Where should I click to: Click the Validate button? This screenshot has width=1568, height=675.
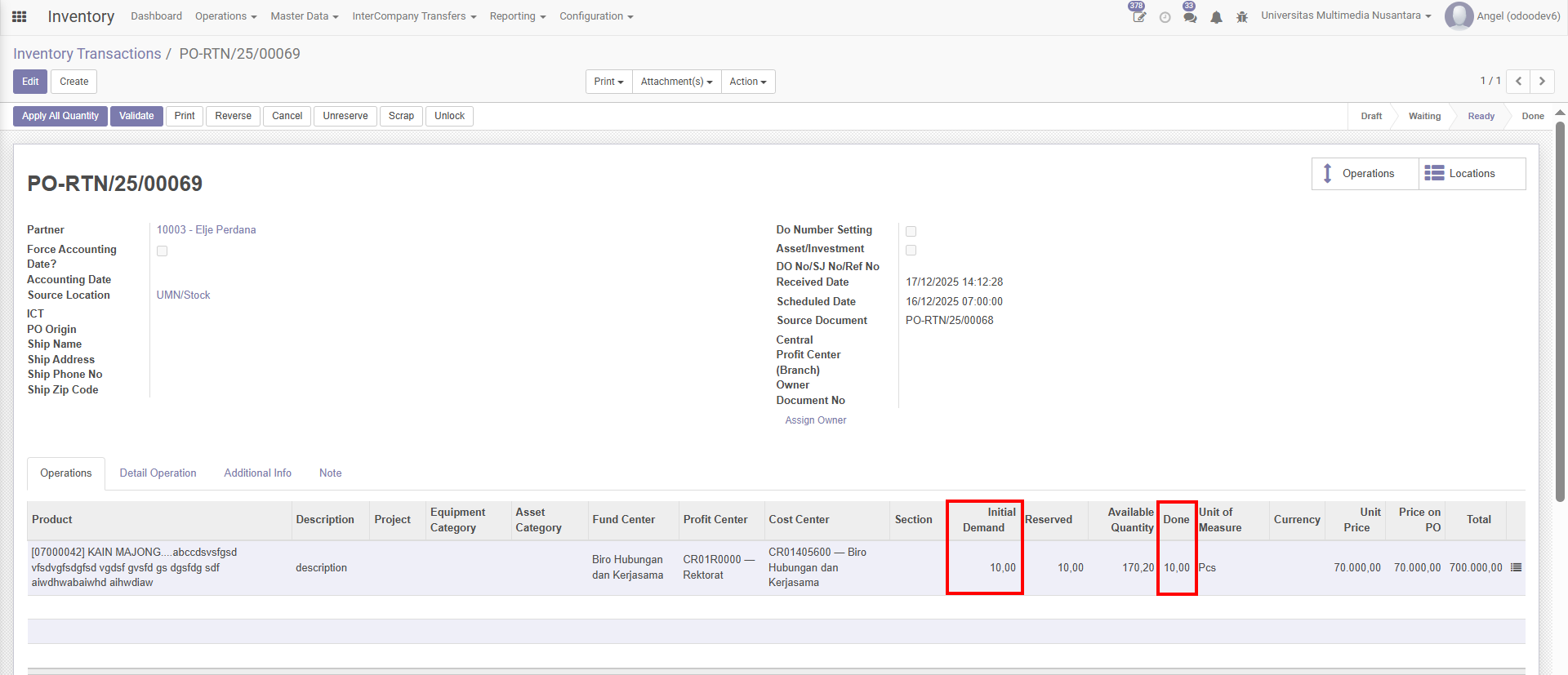(x=136, y=116)
